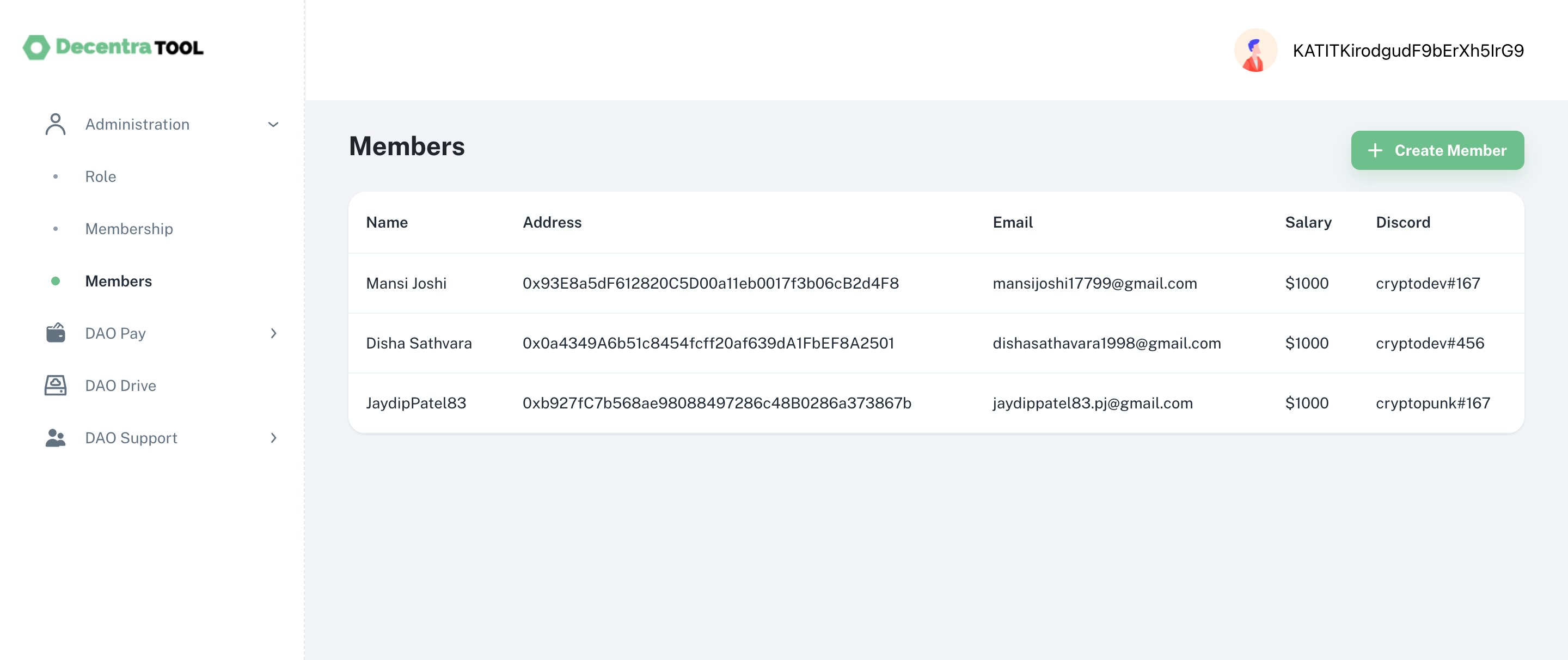The image size is (1568, 660).
Task: Select Members in the sidebar
Action: (x=119, y=282)
